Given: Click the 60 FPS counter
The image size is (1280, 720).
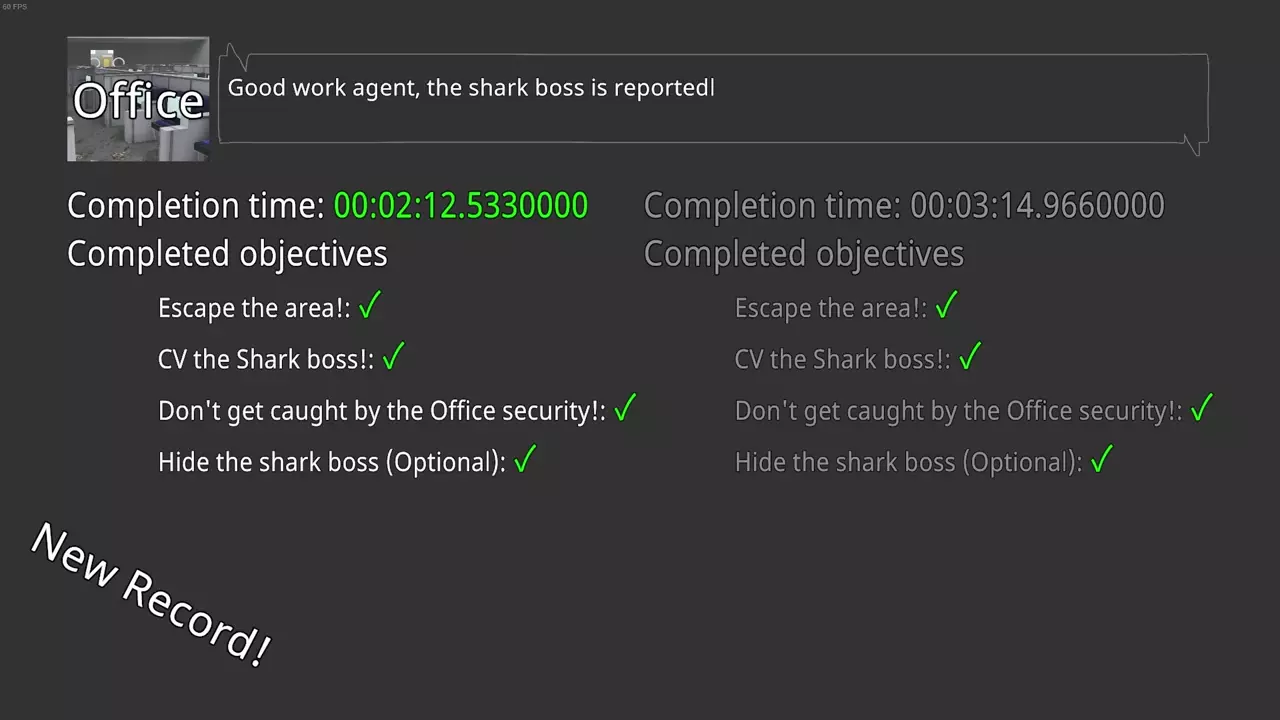Looking at the screenshot, I should 15,7.
